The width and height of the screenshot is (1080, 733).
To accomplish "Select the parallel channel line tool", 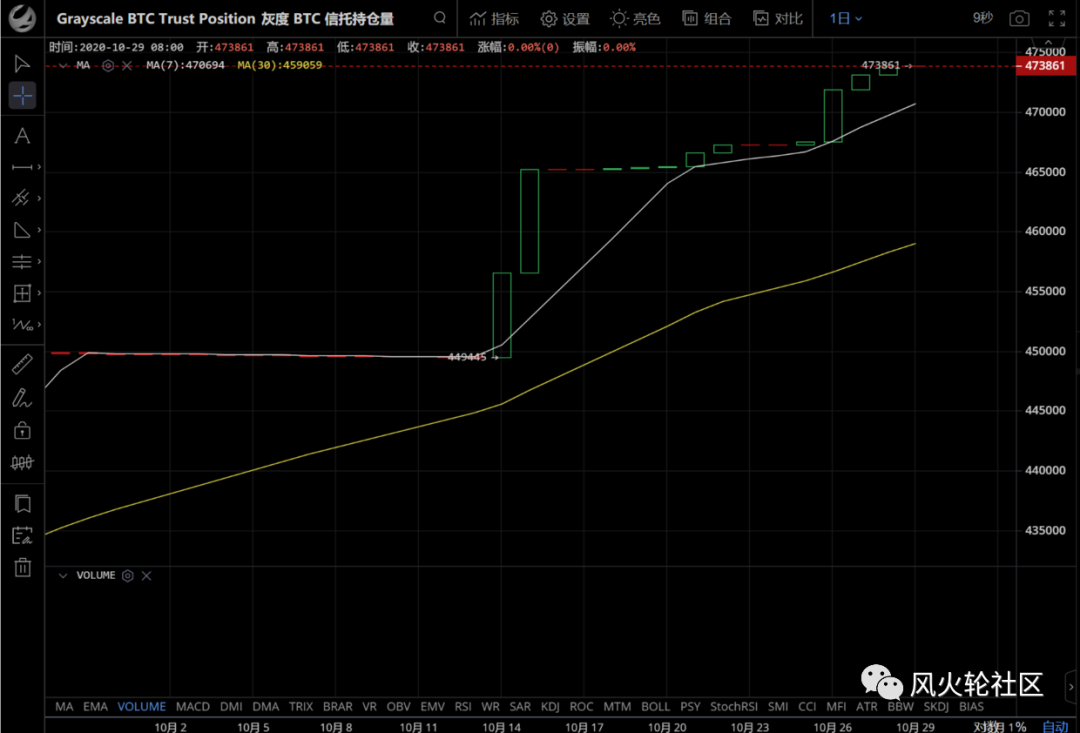I will (x=21, y=198).
